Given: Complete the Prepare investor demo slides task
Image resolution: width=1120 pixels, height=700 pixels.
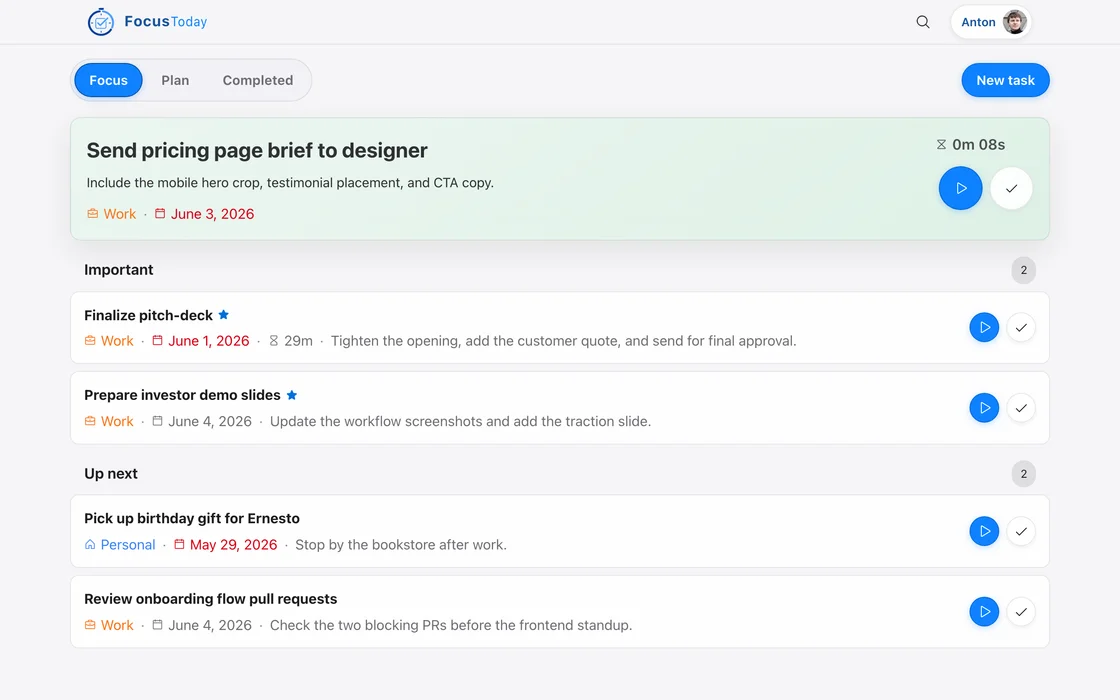Looking at the screenshot, I should (x=1021, y=408).
